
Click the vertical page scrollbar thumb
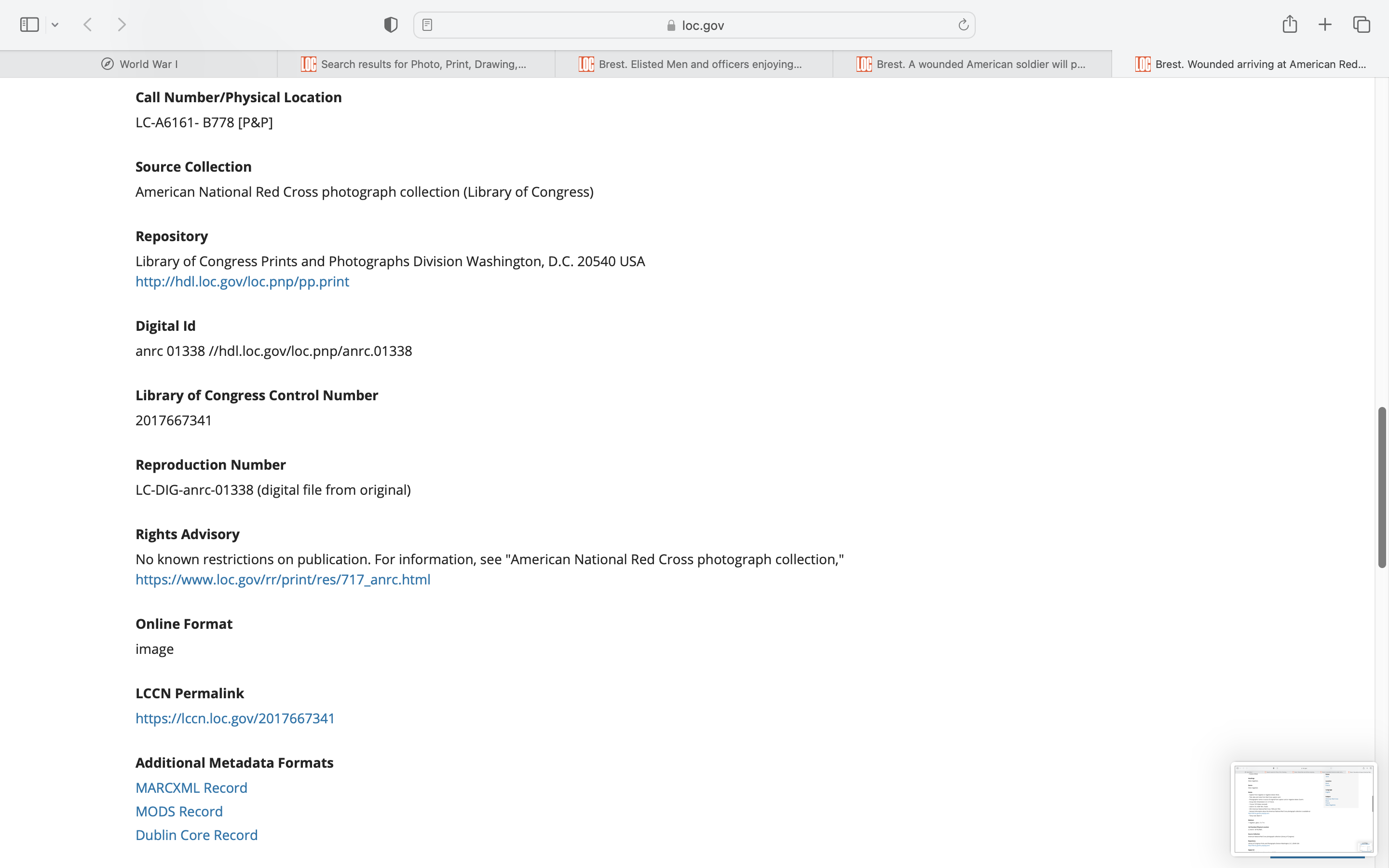(x=1382, y=487)
